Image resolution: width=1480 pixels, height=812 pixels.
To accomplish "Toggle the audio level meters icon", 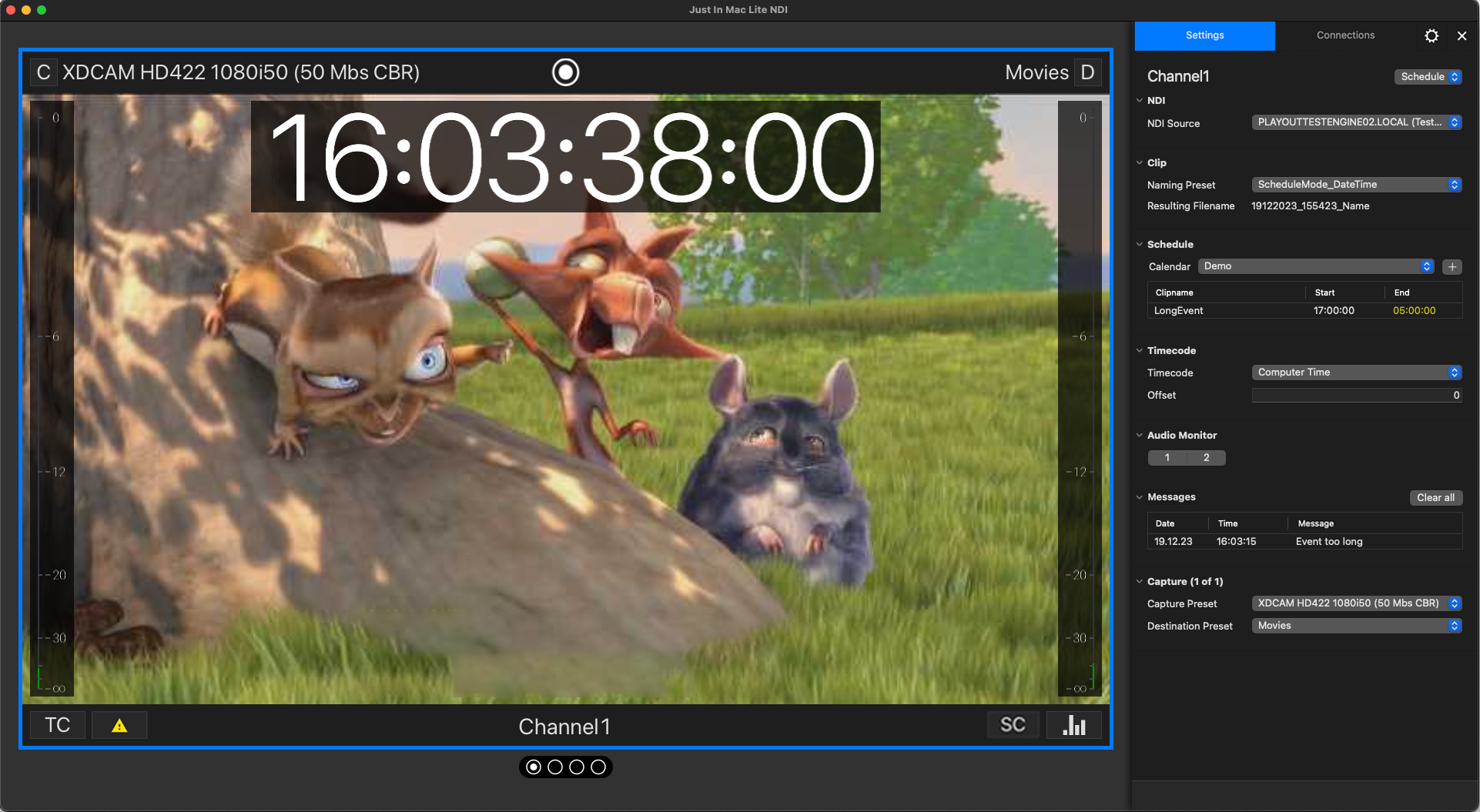I will 1074,725.
